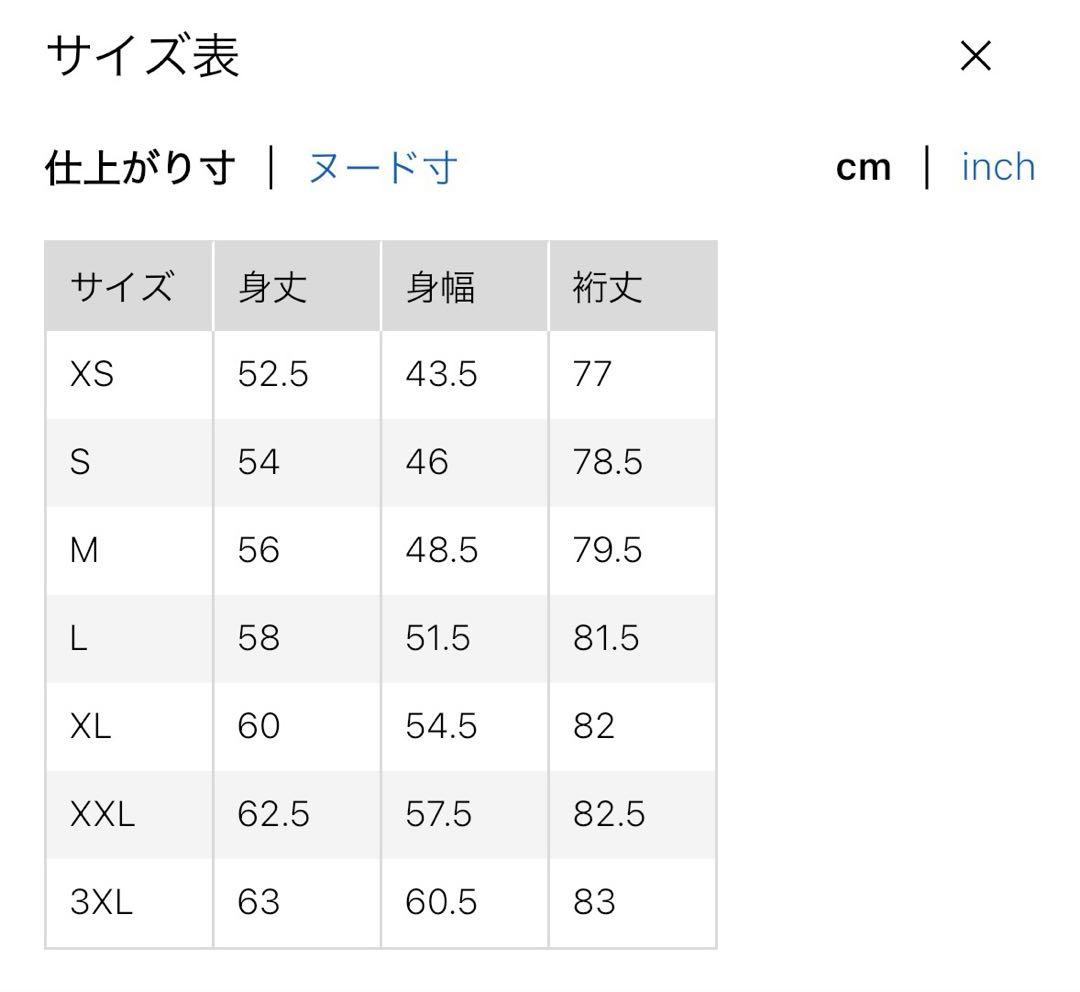Screen dimensions: 1080x992
Task: Select the 仕上がり寸 tab
Action: (x=141, y=167)
